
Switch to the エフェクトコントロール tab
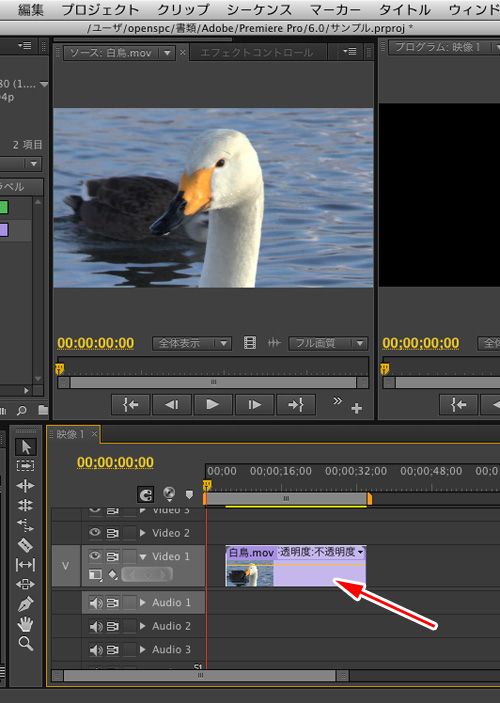click(x=257, y=53)
